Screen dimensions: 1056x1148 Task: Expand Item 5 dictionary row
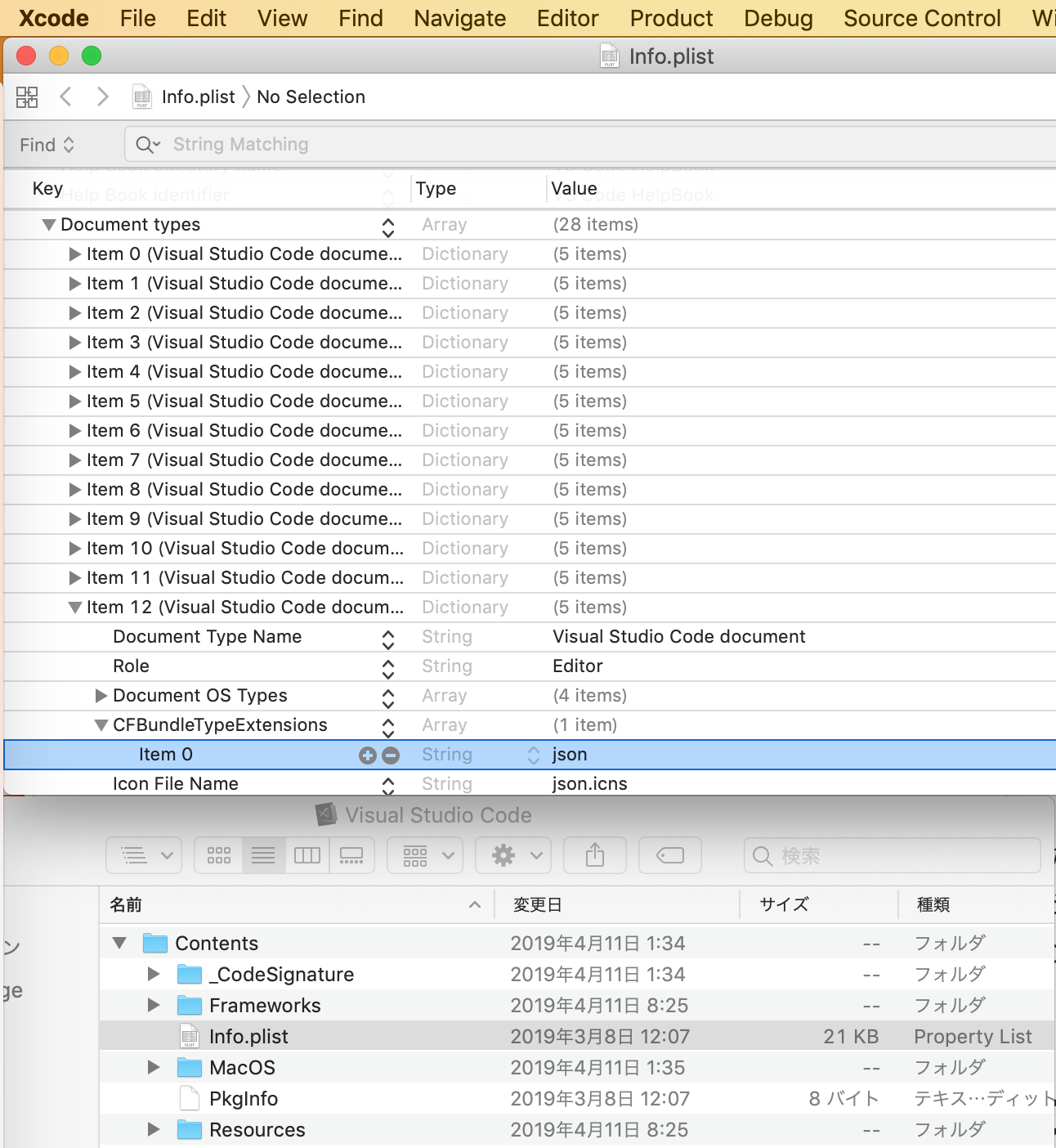click(x=75, y=401)
